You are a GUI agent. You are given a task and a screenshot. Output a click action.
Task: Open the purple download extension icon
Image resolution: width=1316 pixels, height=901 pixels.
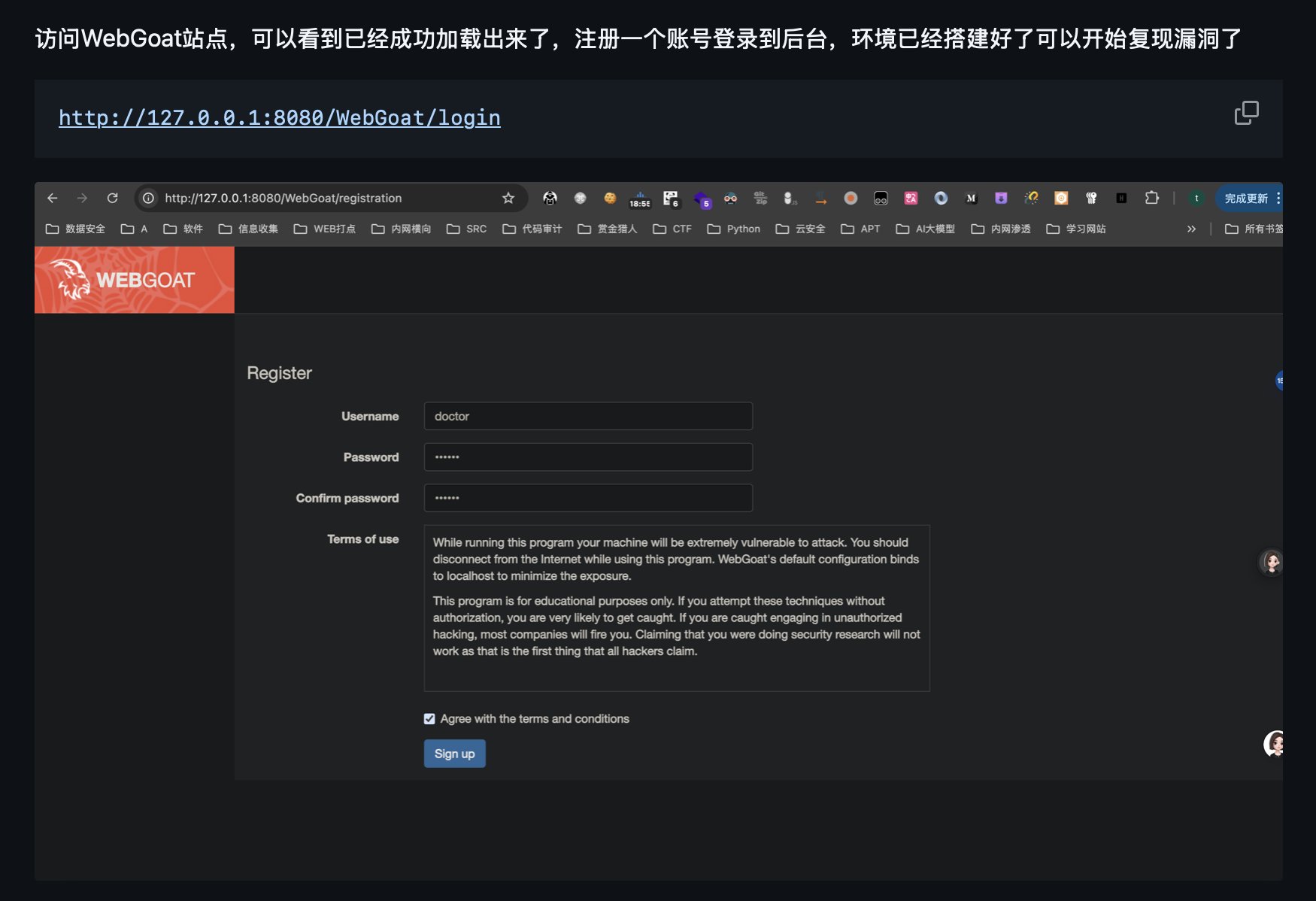tap(1001, 198)
